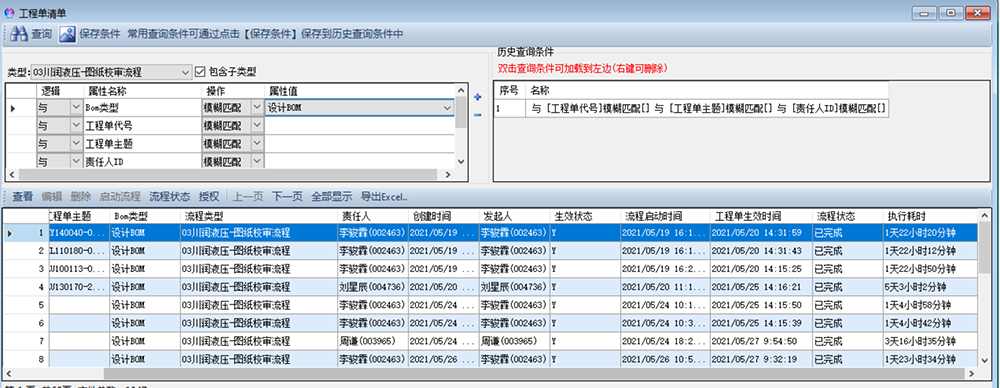The height and width of the screenshot is (388, 1000).
Task: Click the 属性名称 column header in condition grid
Action: [x=142, y=91]
